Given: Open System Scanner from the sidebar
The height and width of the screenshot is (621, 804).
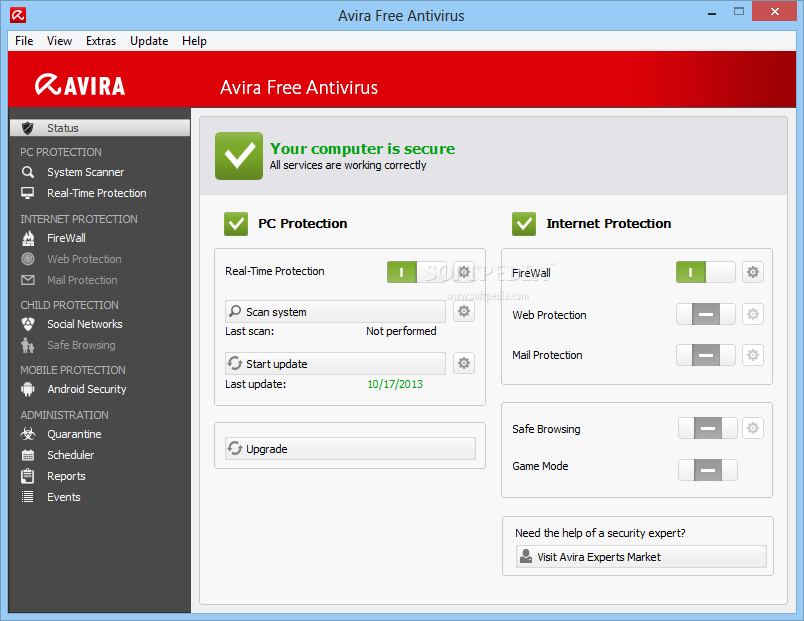Looking at the screenshot, I should pos(85,172).
